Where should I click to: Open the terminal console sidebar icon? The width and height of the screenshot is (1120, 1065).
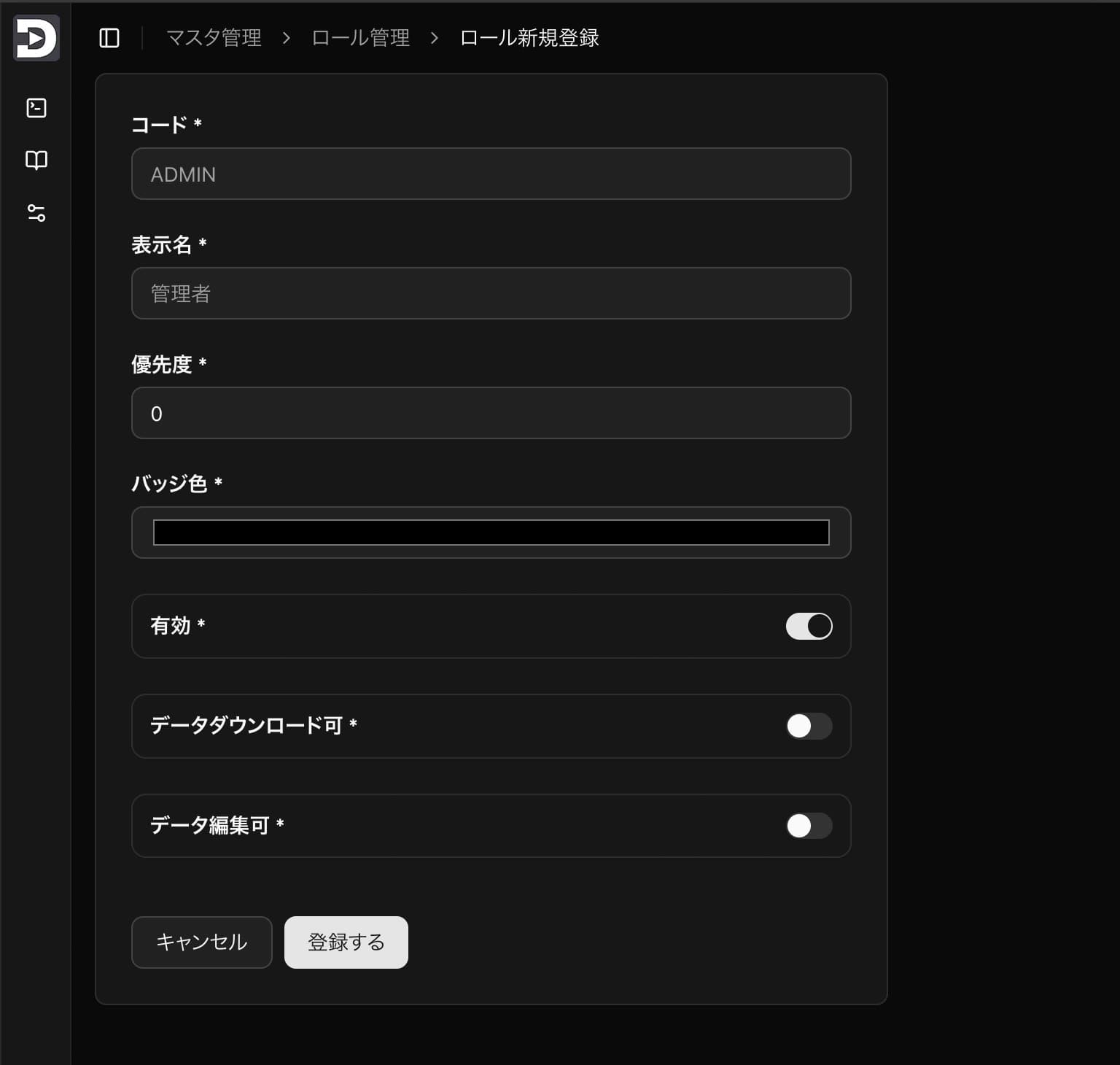coord(36,108)
